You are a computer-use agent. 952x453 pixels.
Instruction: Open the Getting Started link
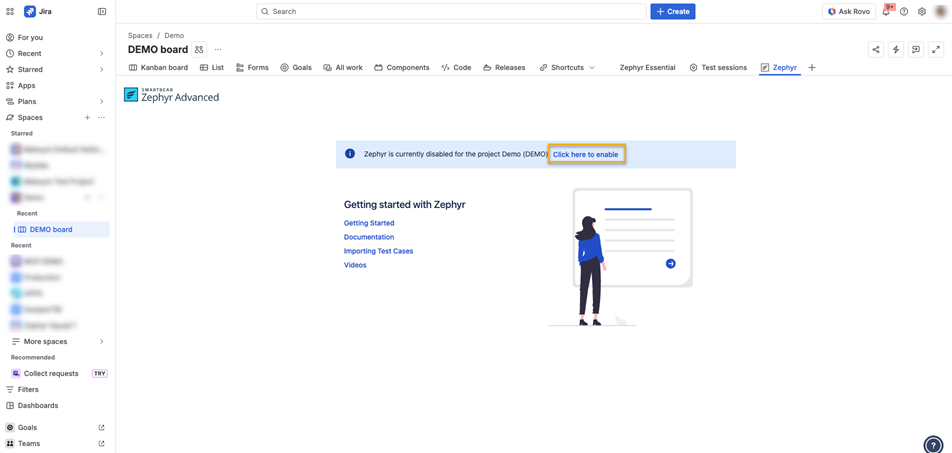coord(369,223)
